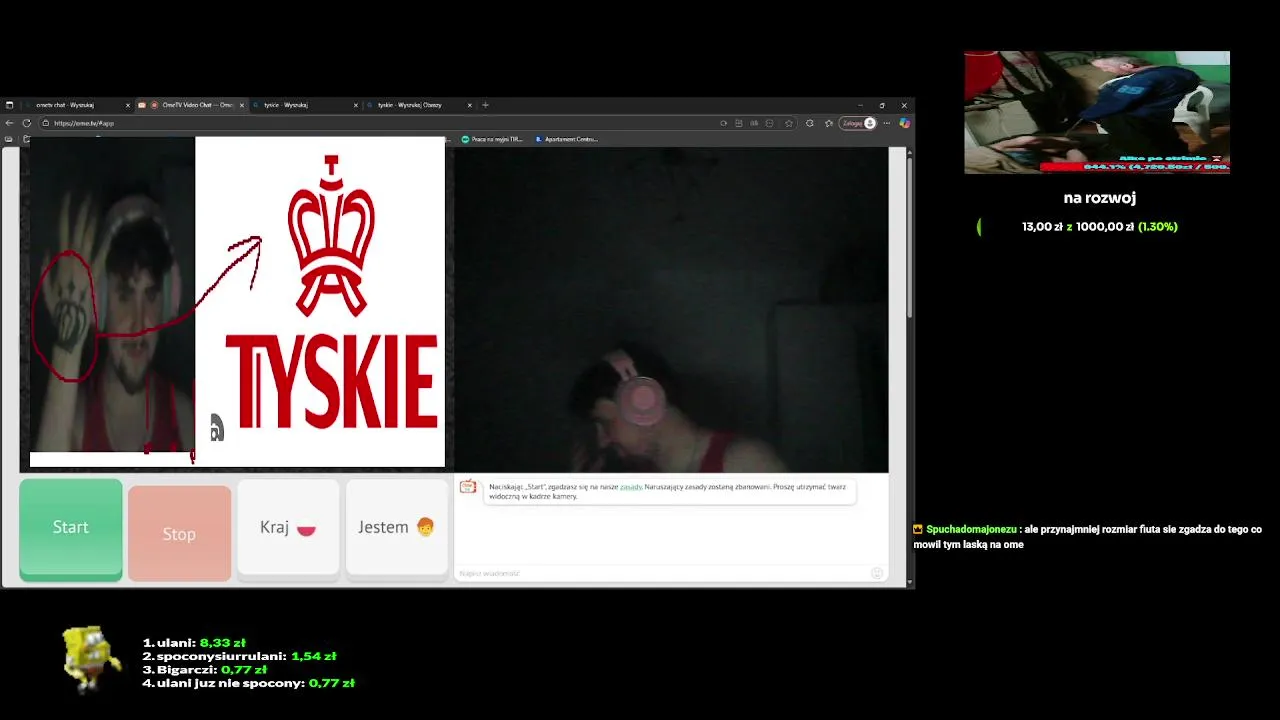Screen dimensions: 1280x720
Task: Click the address bar URL
Action: (x=84, y=123)
